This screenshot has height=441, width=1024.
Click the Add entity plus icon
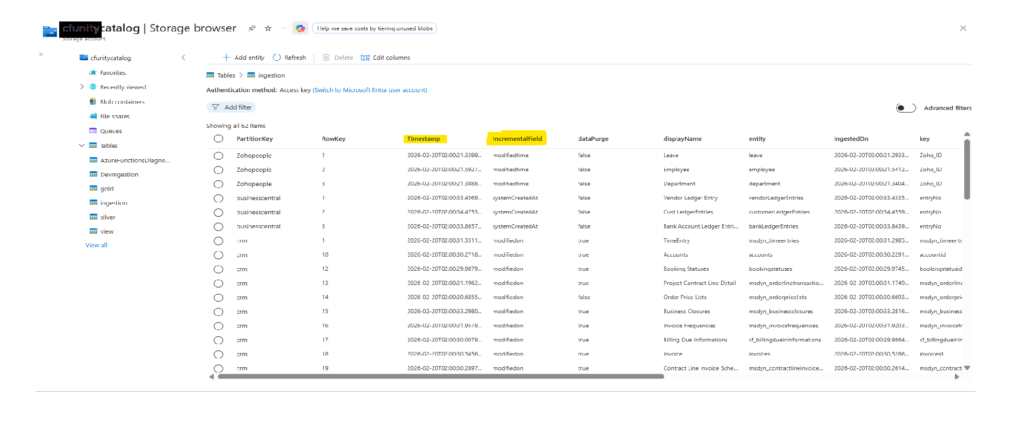tap(225, 58)
